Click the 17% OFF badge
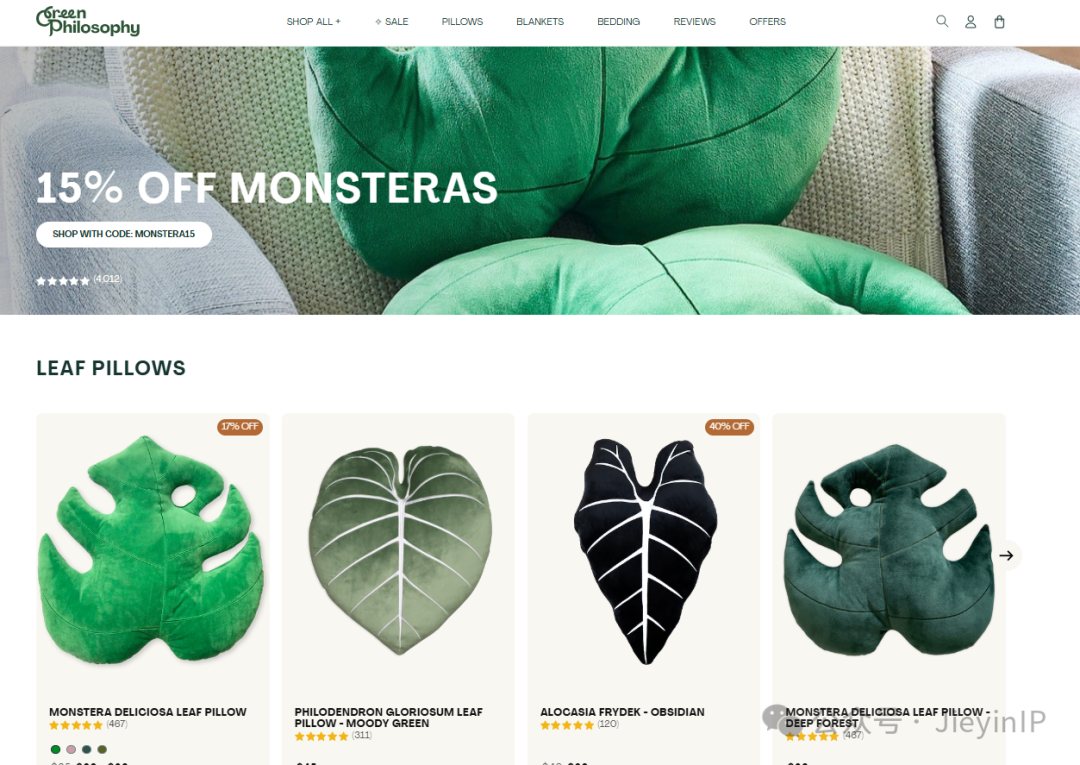Image resolution: width=1080 pixels, height=765 pixels. point(240,426)
